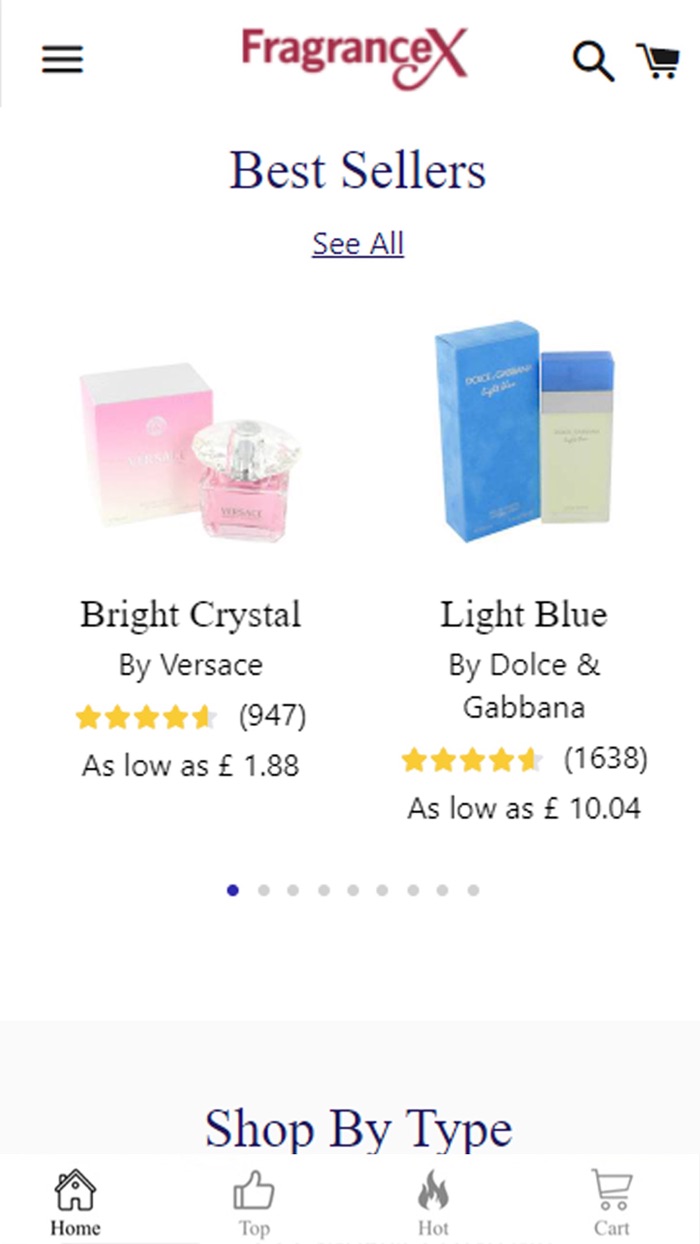This screenshot has height=1244, width=700.
Task: Open the hamburger navigation menu
Action: 62,60
